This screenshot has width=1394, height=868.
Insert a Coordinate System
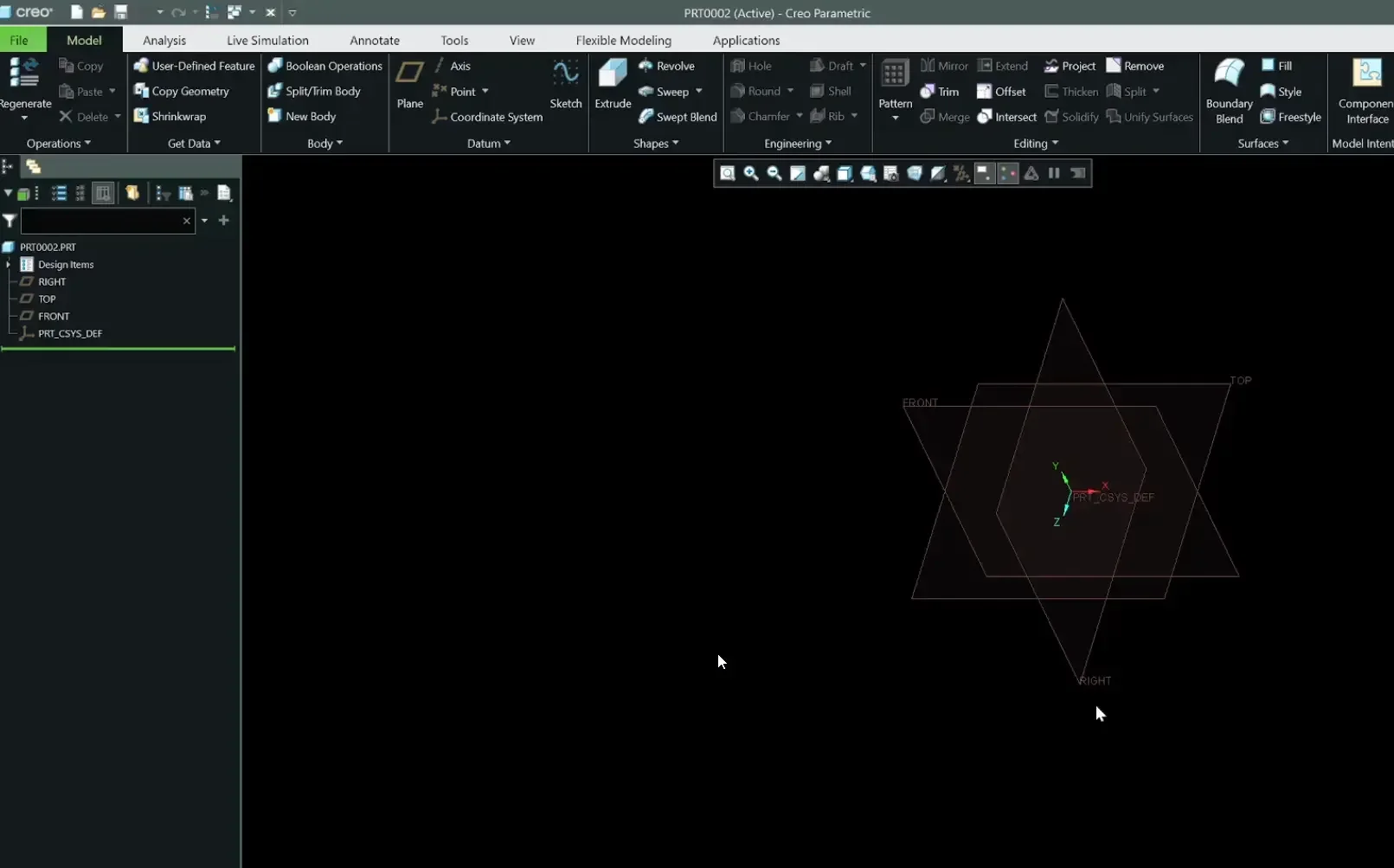pos(487,117)
